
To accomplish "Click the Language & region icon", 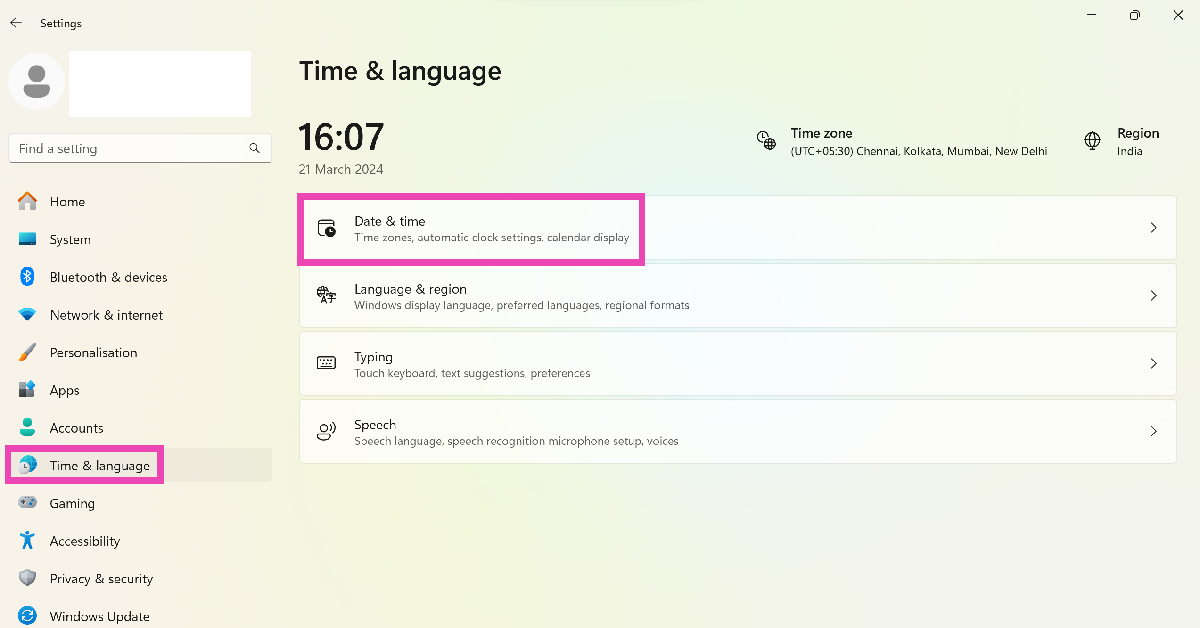I will 326,295.
